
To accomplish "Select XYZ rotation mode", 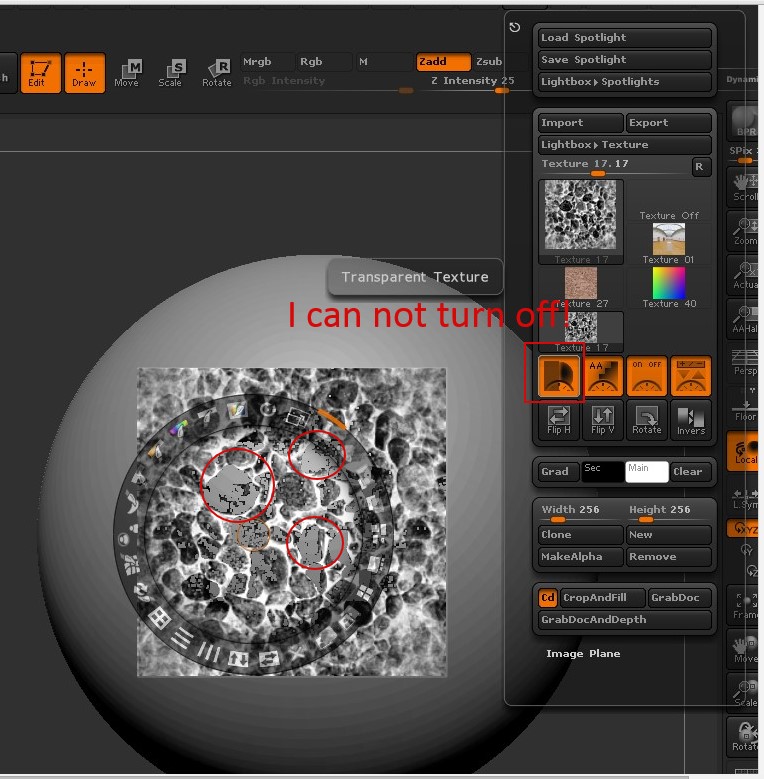I will [745, 528].
